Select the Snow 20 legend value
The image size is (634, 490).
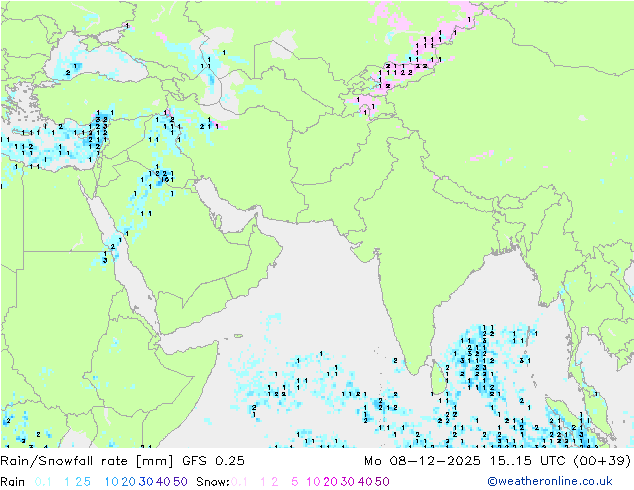(330, 482)
